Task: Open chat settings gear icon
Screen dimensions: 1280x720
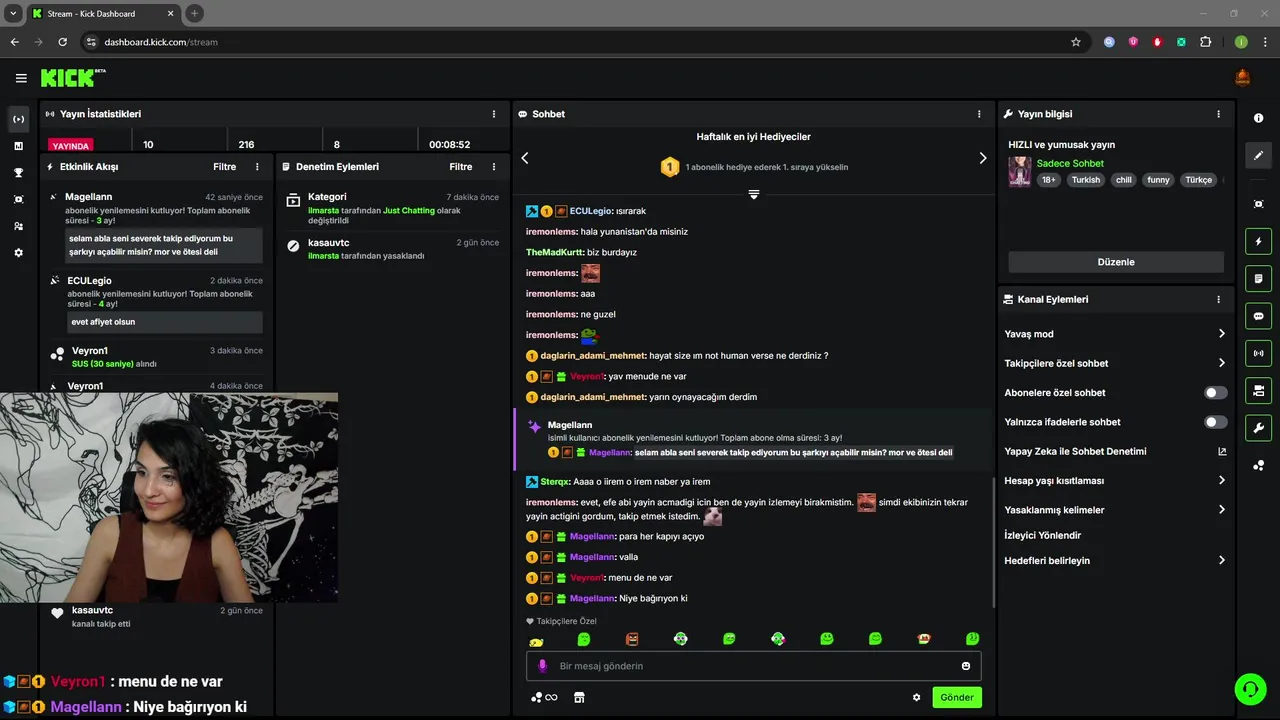Action: [916, 697]
